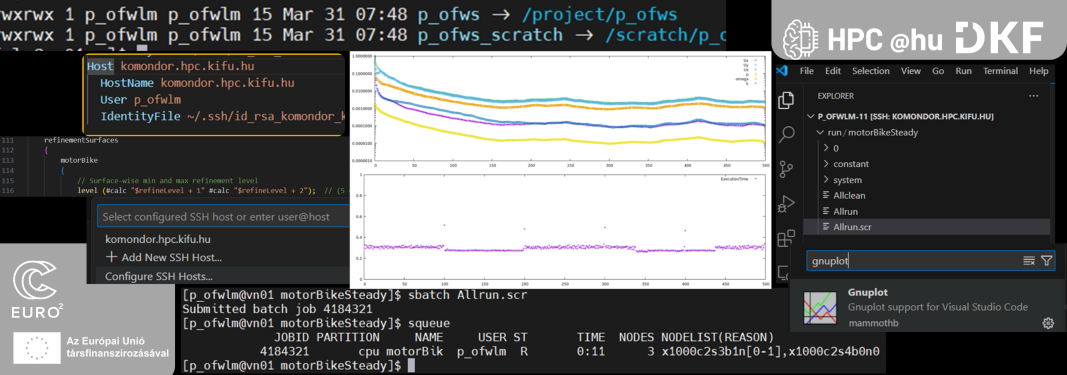Open the Explorer view in activity bar

tap(786, 100)
